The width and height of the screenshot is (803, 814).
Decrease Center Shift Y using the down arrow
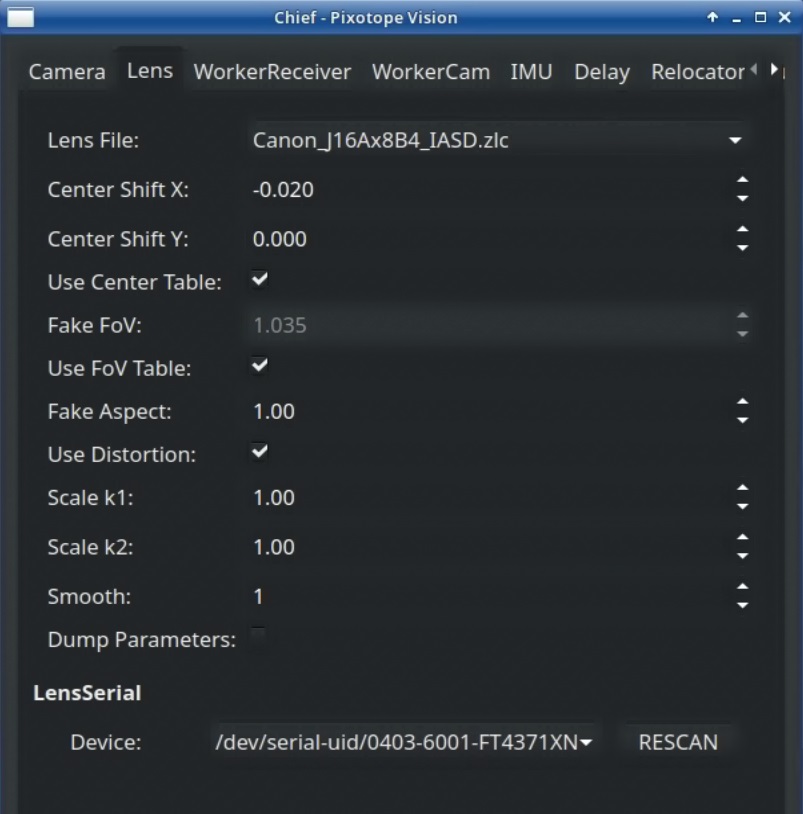tap(742, 247)
